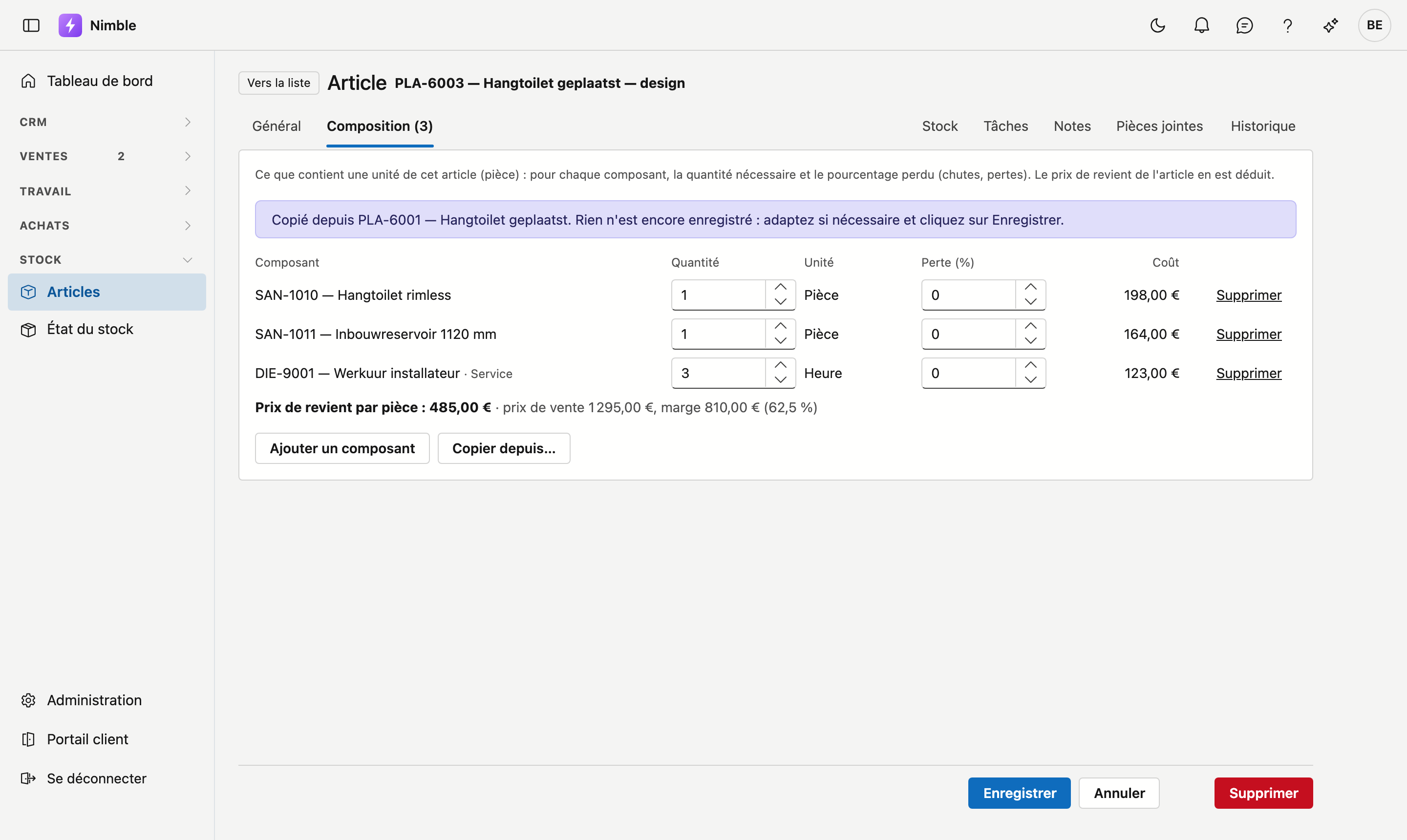Decrease Perte percentage for DIE-9001 row
The width and height of the screenshot is (1407, 840).
1030,380
